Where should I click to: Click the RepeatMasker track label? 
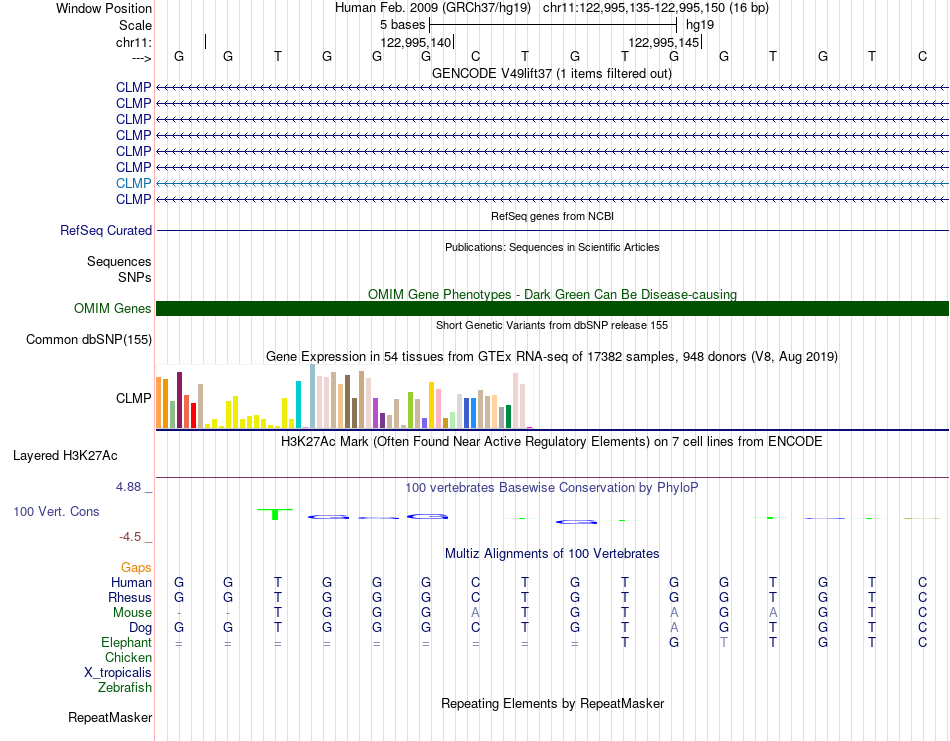[110, 717]
